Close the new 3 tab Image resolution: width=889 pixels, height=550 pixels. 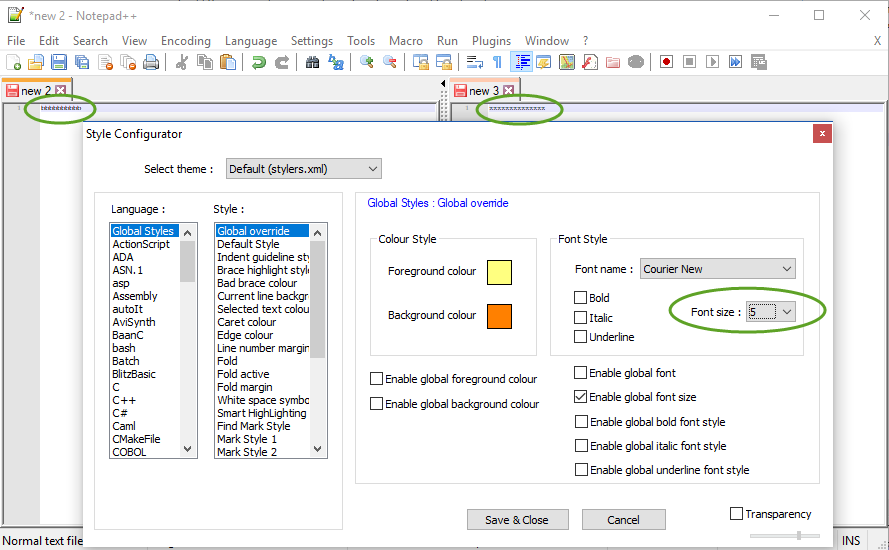[x=509, y=90]
